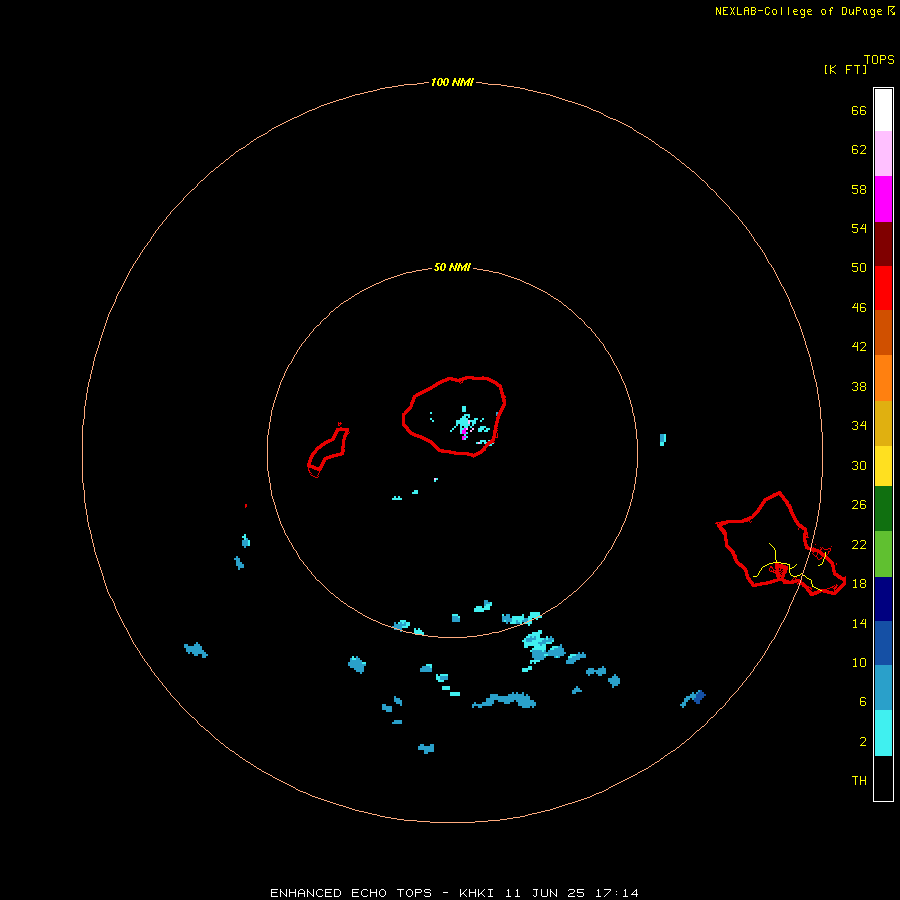Click legend value "54"
The image size is (900, 900).
(x=859, y=228)
